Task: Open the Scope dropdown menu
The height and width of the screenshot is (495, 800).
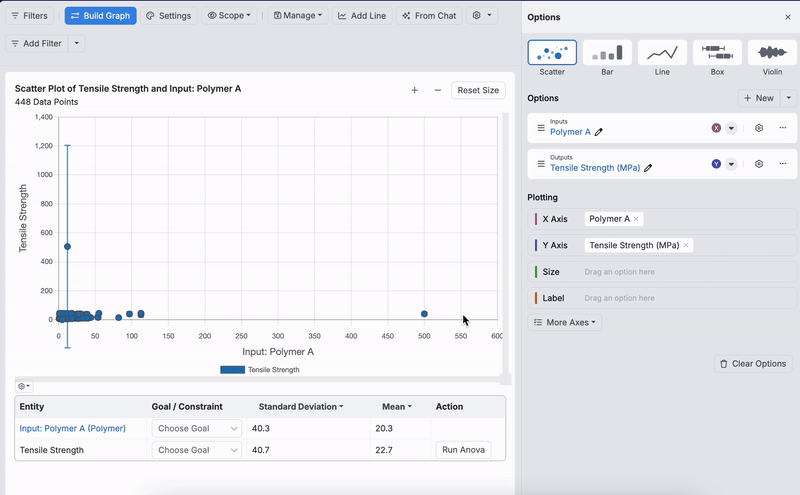Action: [x=230, y=16]
